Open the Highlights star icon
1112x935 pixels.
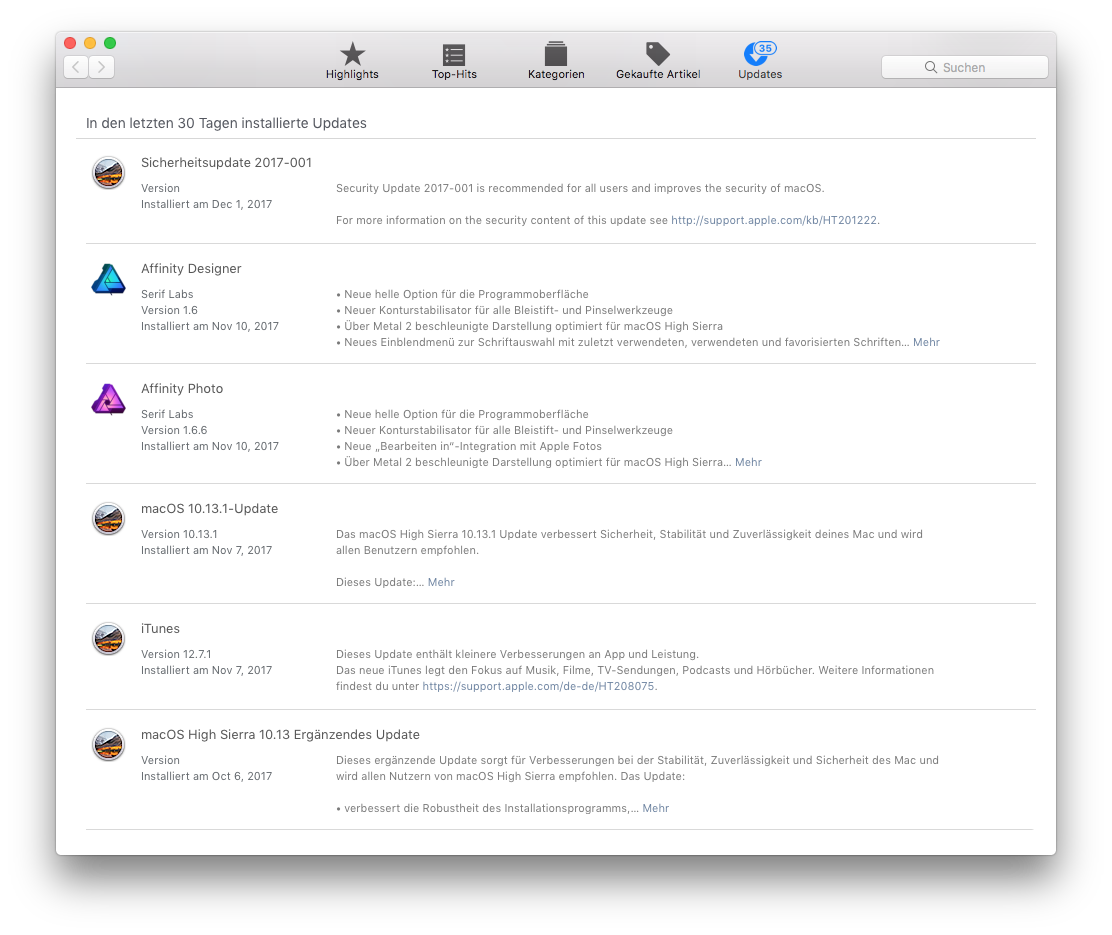[x=352, y=54]
